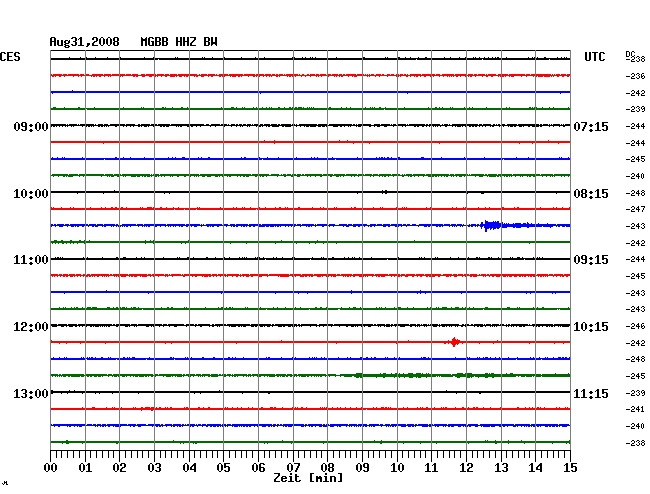Image resolution: width=650 pixels, height=494 pixels.
Task: Click the 10:00 local time label
Action: 31,194
